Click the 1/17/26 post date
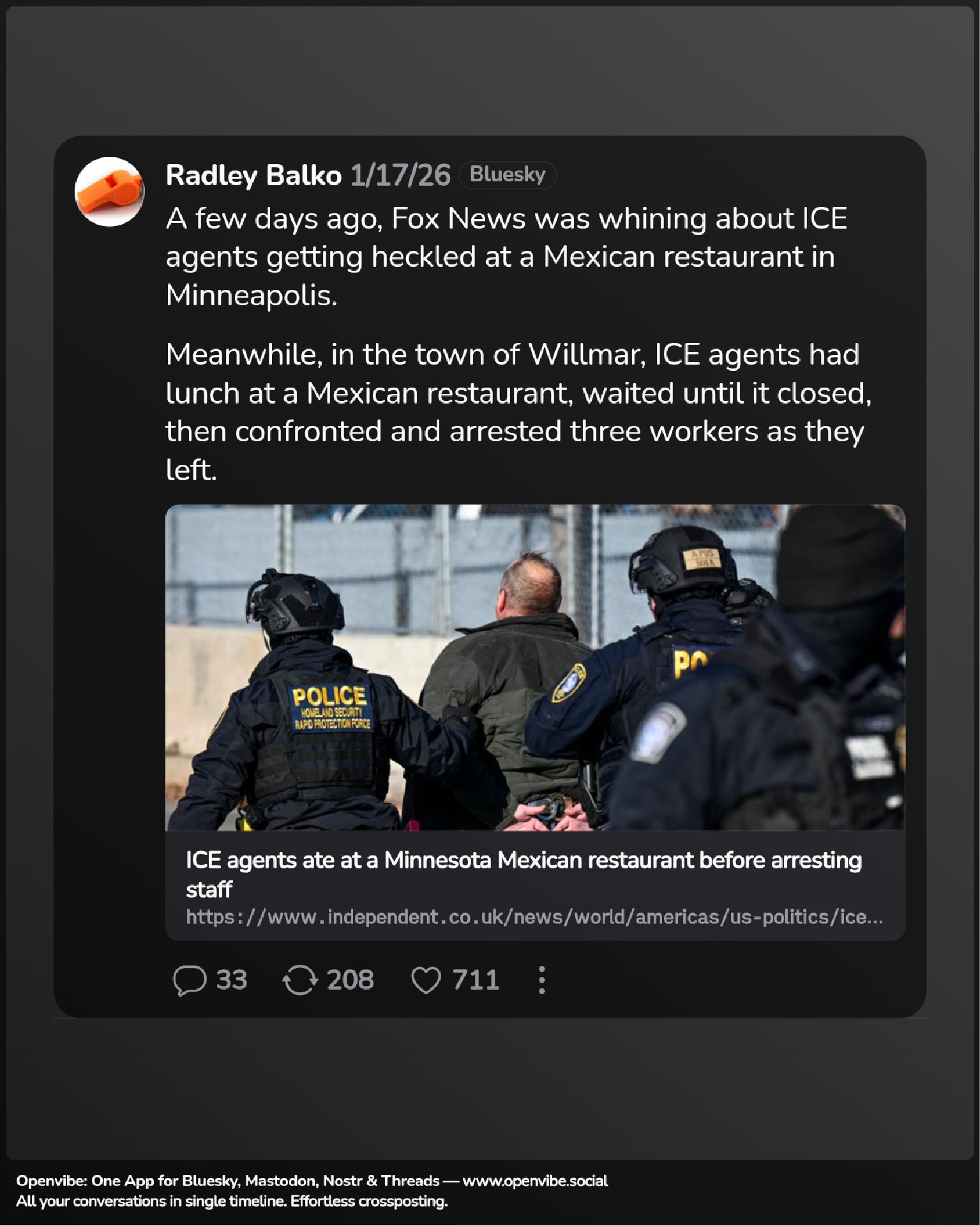Viewport: 980px width, 1226px height. pyautogui.click(x=400, y=175)
